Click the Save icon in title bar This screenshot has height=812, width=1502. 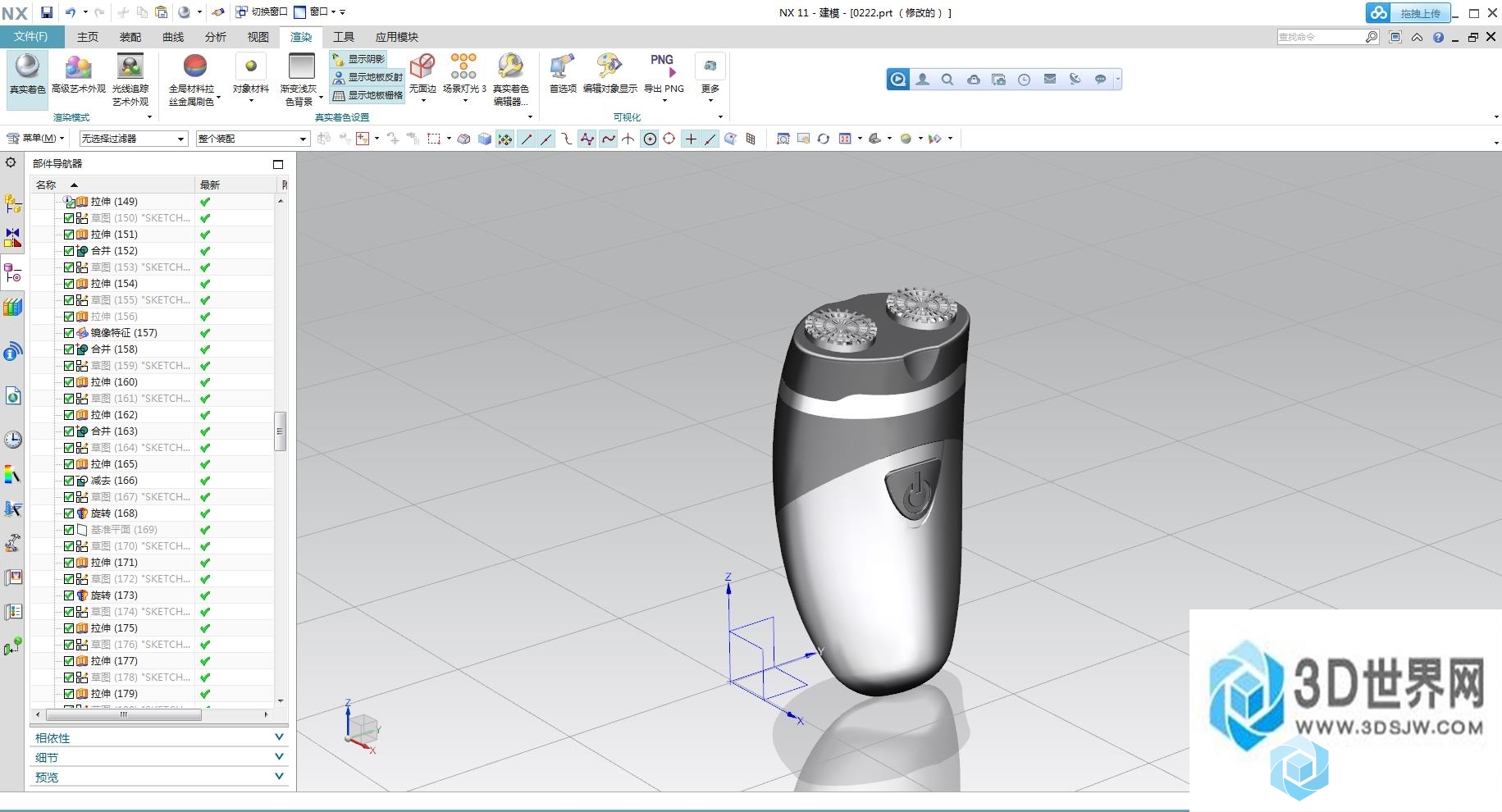point(47,12)
